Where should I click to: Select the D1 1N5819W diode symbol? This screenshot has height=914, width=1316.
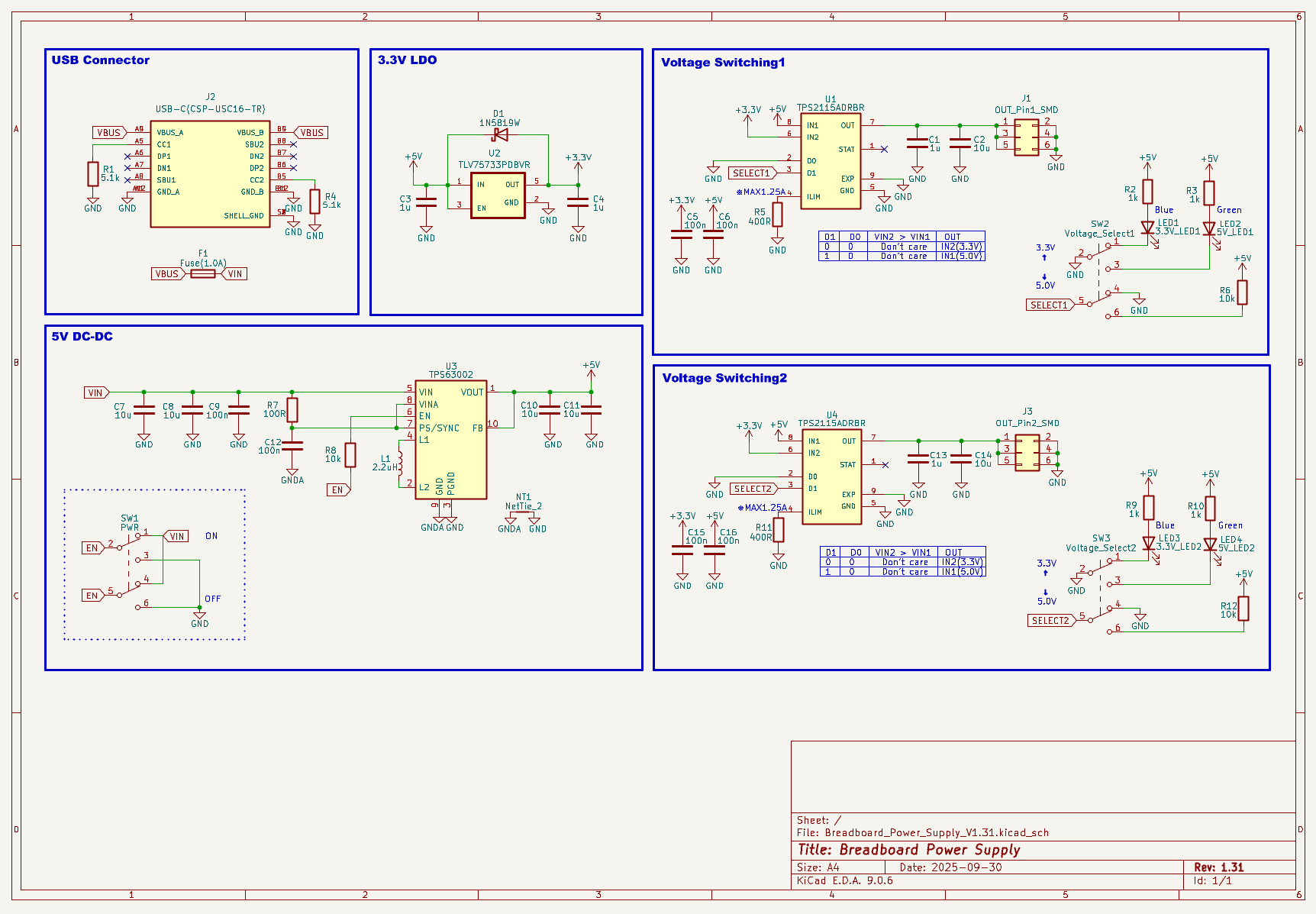500,135
